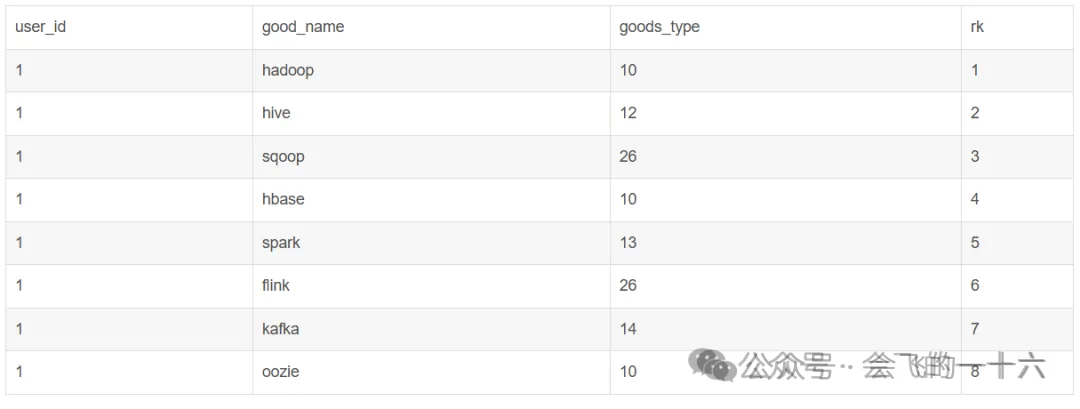1080x409 pixels.
Task: Click the goods_type column header
Action: [x=659, y=27]
